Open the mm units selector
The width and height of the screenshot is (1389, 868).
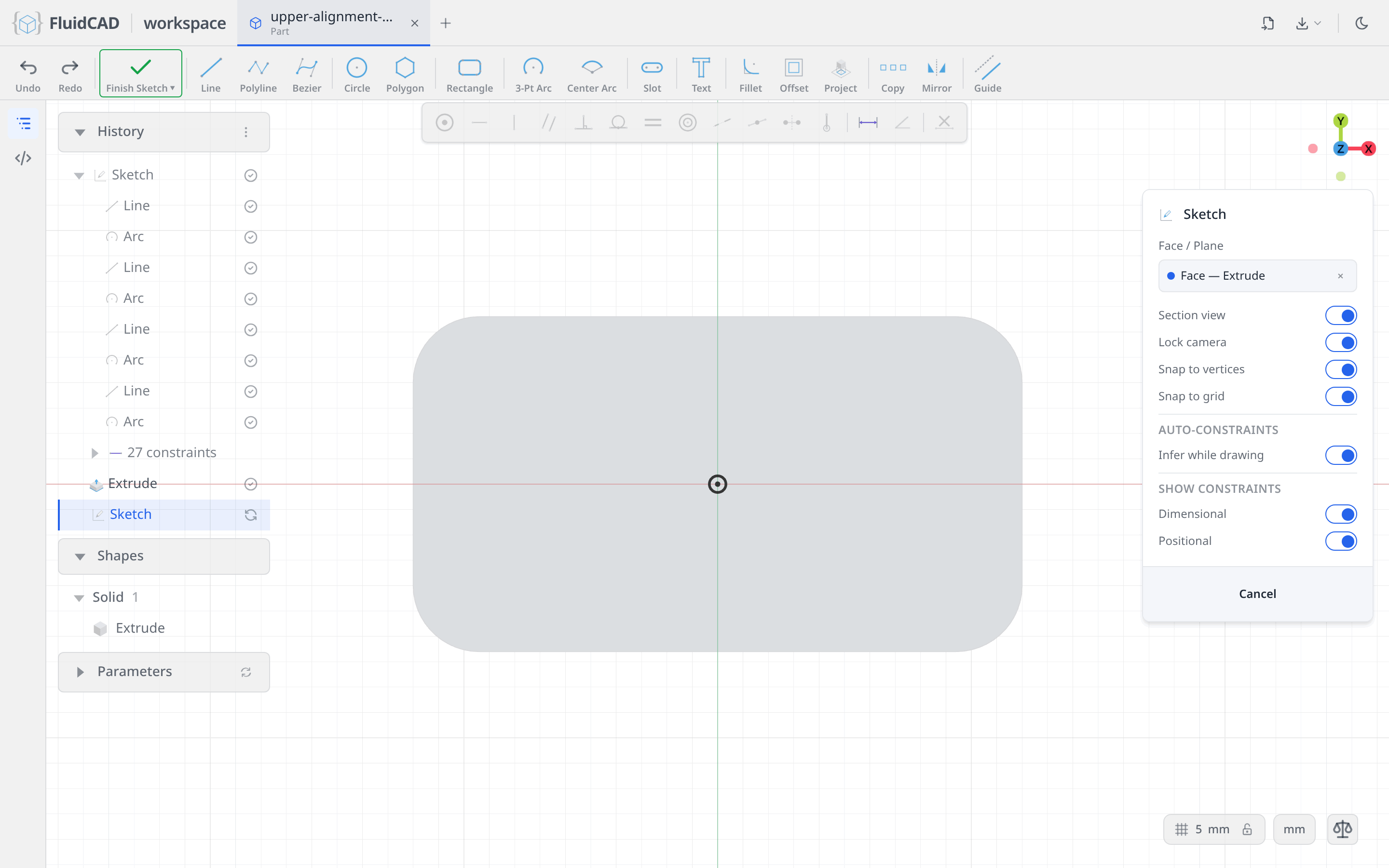[x=1294, y=829]
